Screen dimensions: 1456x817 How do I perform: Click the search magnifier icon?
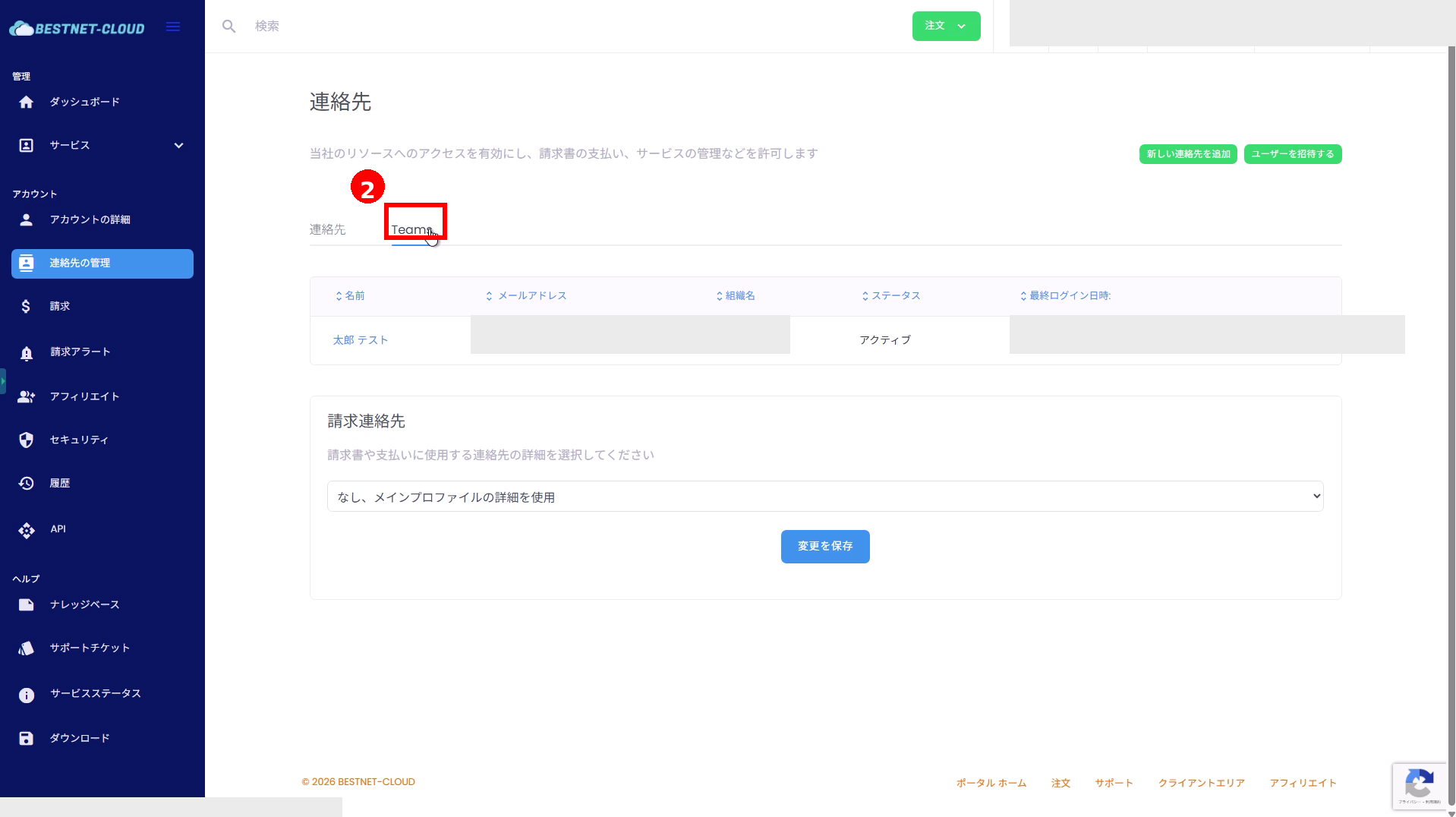(x=228, y=27)
